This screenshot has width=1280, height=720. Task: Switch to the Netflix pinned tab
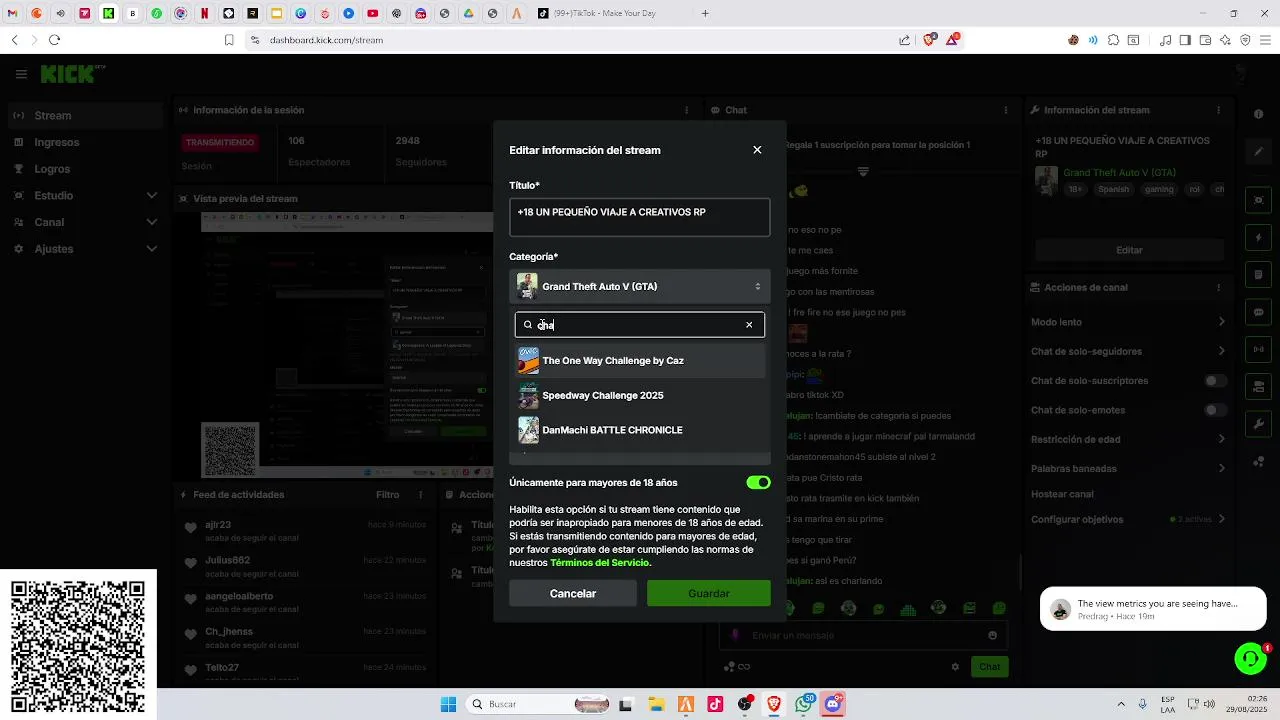[204, 14]
